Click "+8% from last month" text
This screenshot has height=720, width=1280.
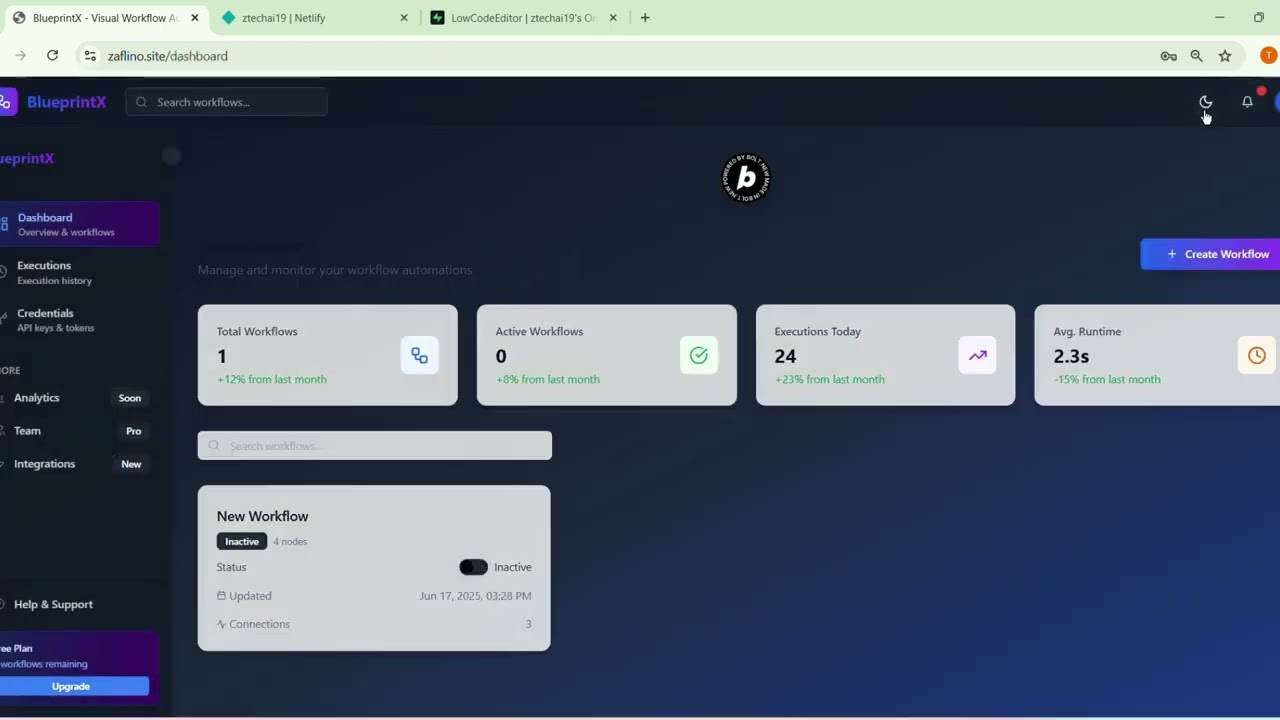(x=548, y=379)
